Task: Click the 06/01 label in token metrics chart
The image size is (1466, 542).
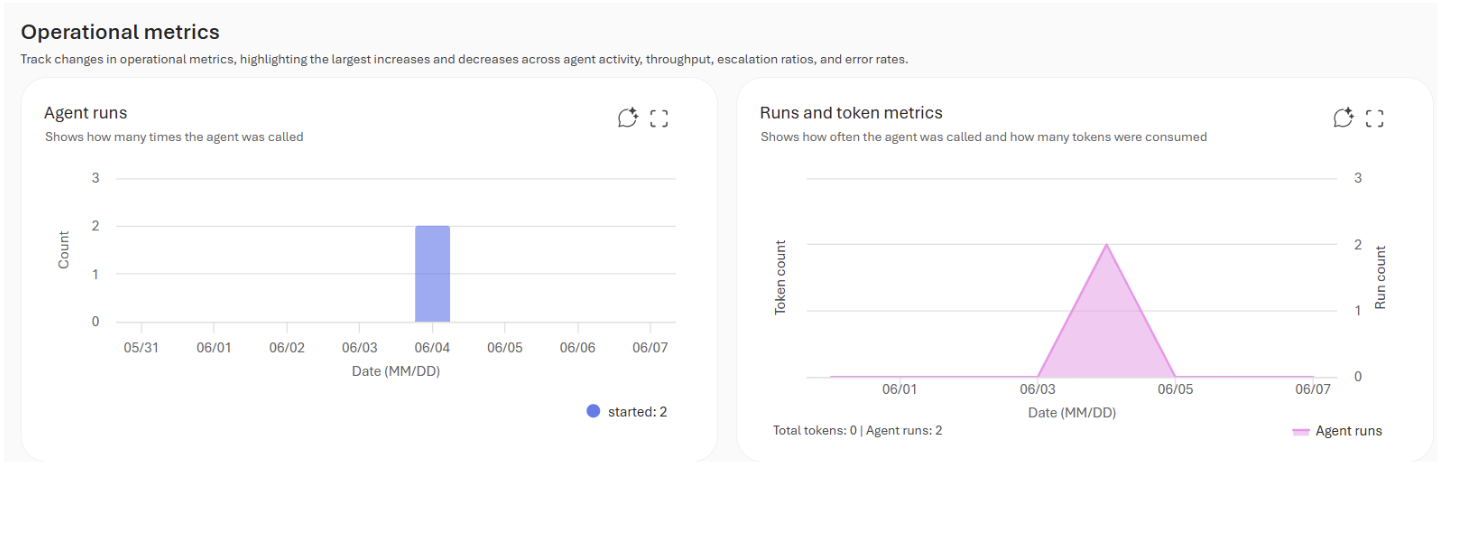Action: click(x=899, y=390)
